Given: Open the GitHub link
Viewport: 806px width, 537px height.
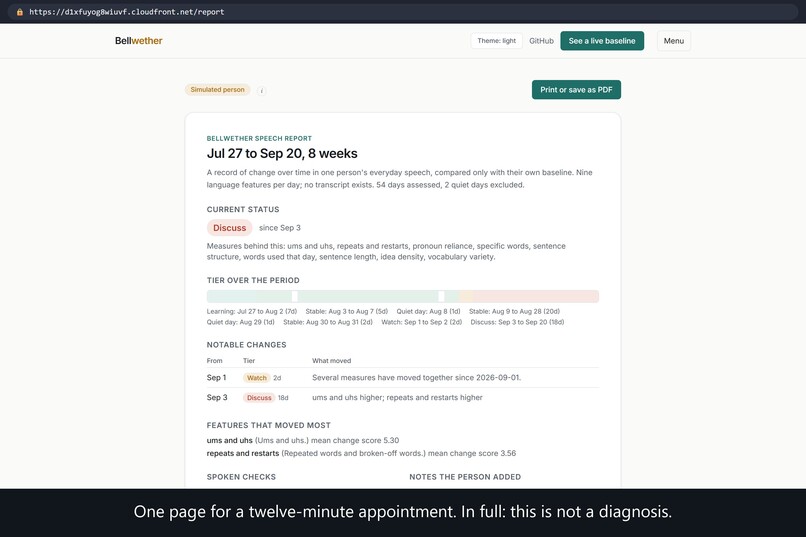Looking at the screenshot, I should coord(541,41).
